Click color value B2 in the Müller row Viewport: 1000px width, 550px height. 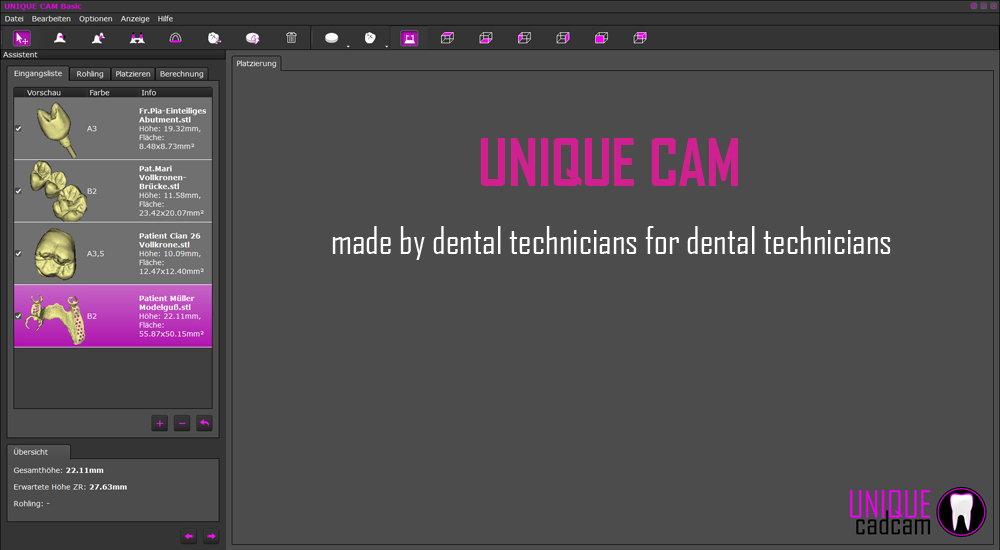click(92, 316)
